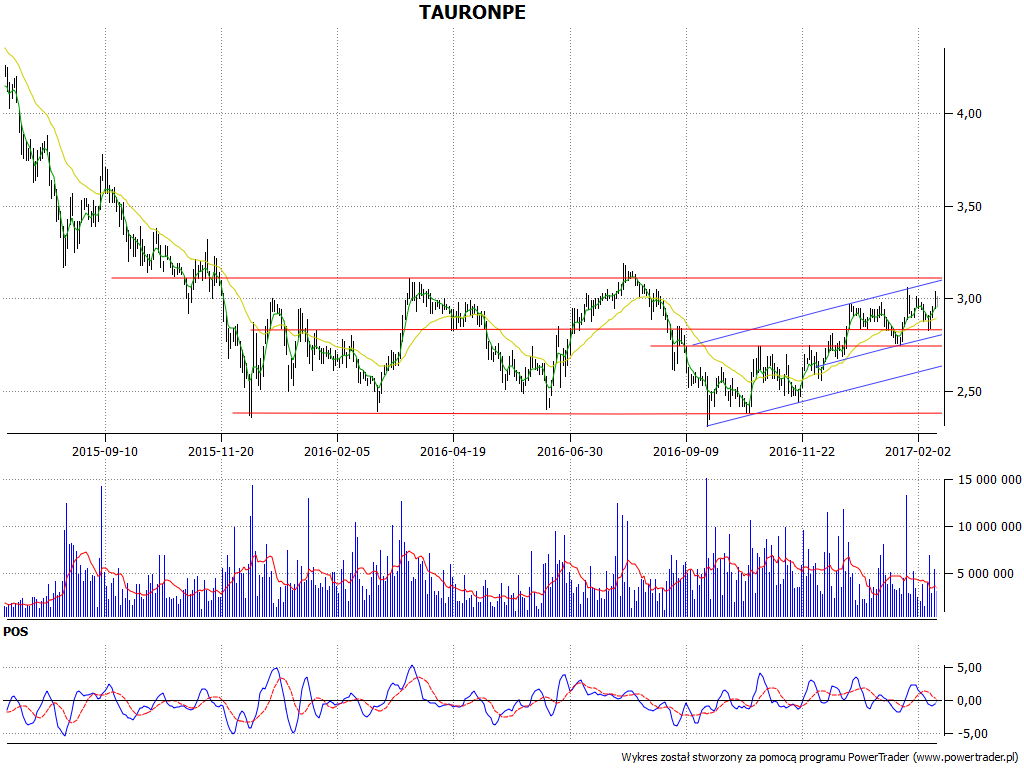Select the 2016-11-22 date label
Viewport: 1024px width, 768px height.
point(802,451)
